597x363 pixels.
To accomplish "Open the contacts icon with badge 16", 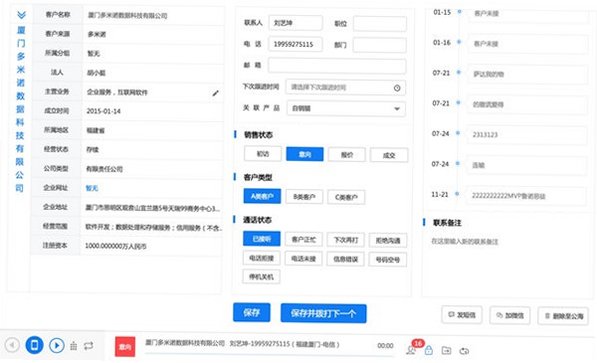I will pyautogui.click(x=411, y=350).
